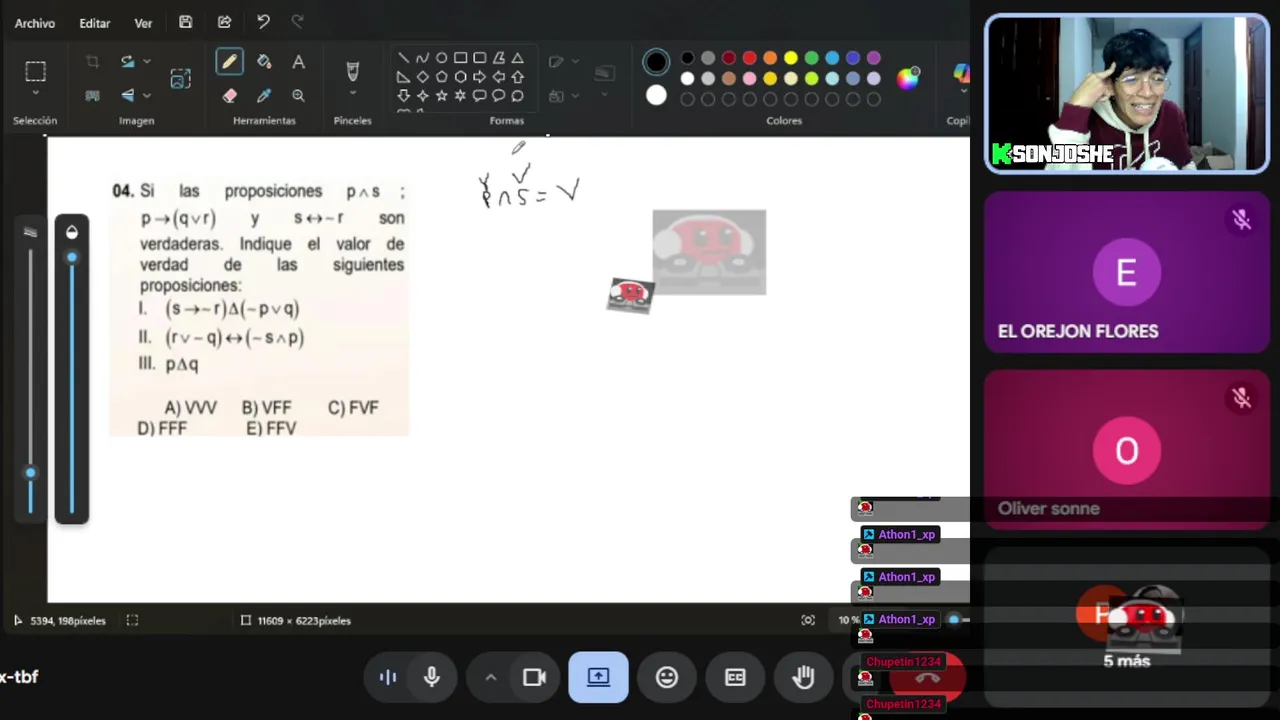Pick the right arrow shape
The image size is (1280, 720).
pyautogui.click(x=479, y=77)
